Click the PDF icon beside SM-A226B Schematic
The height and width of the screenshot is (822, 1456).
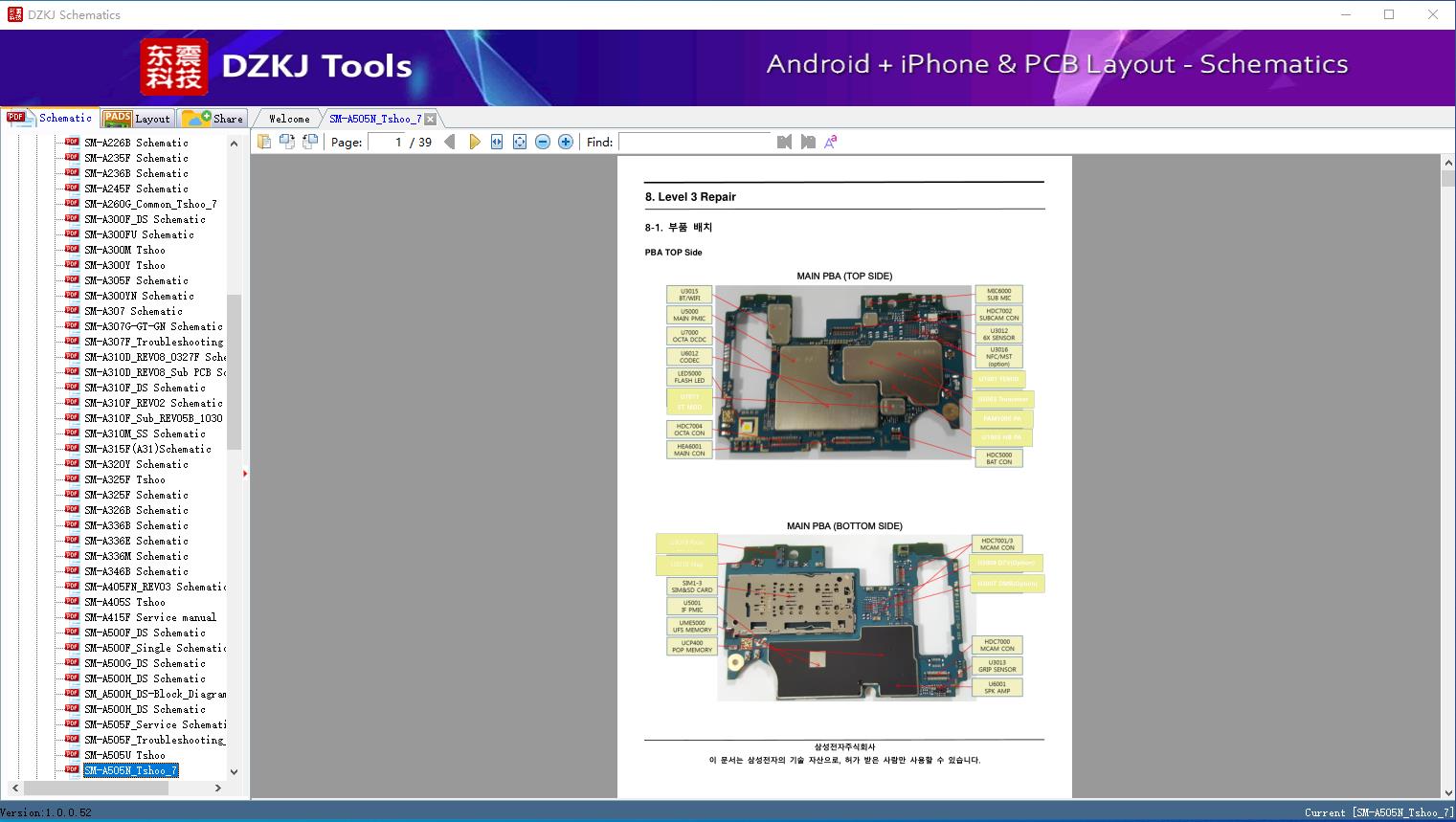[72, 142]
